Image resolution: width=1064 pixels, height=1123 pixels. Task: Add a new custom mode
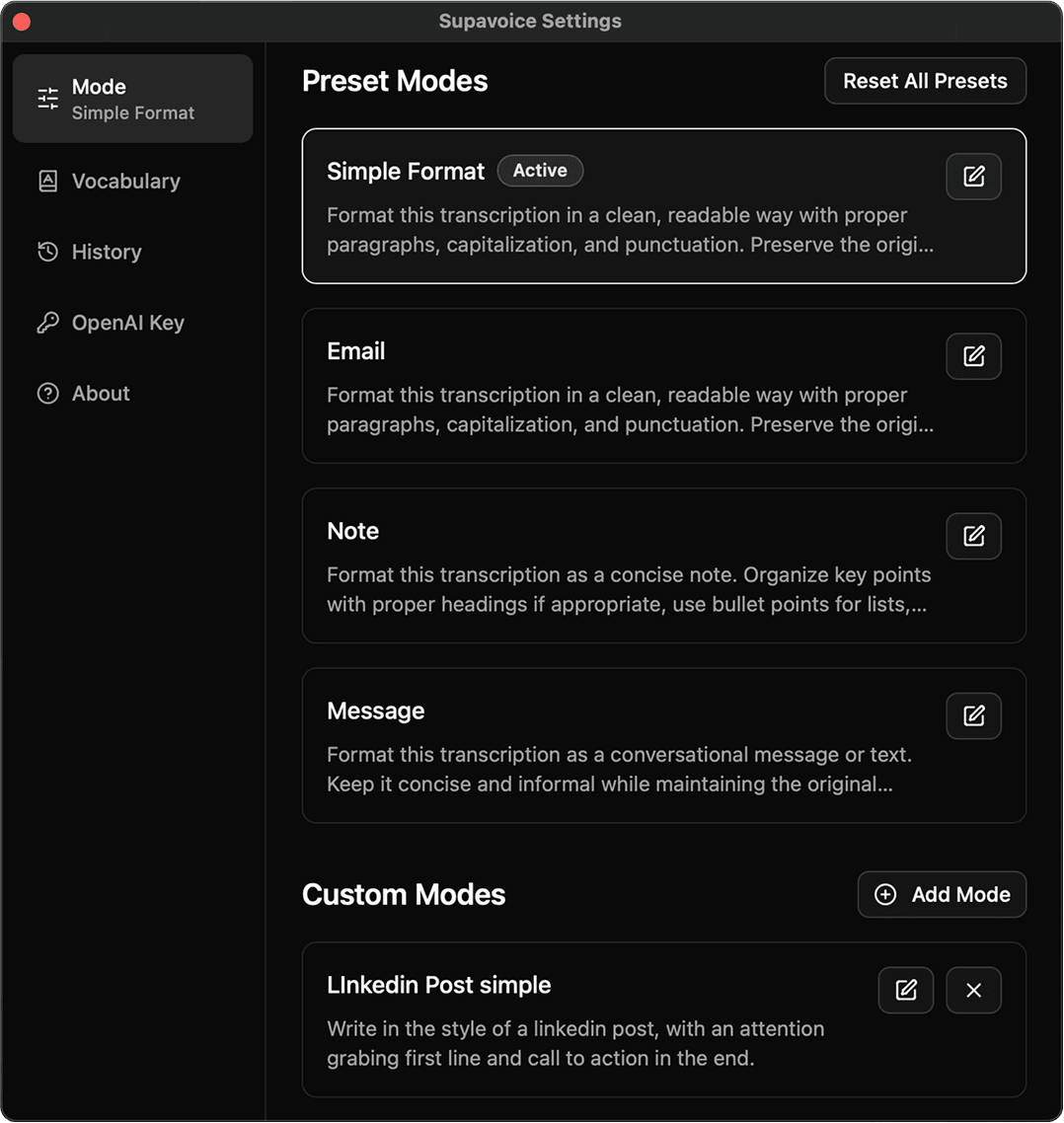[942, 894]
